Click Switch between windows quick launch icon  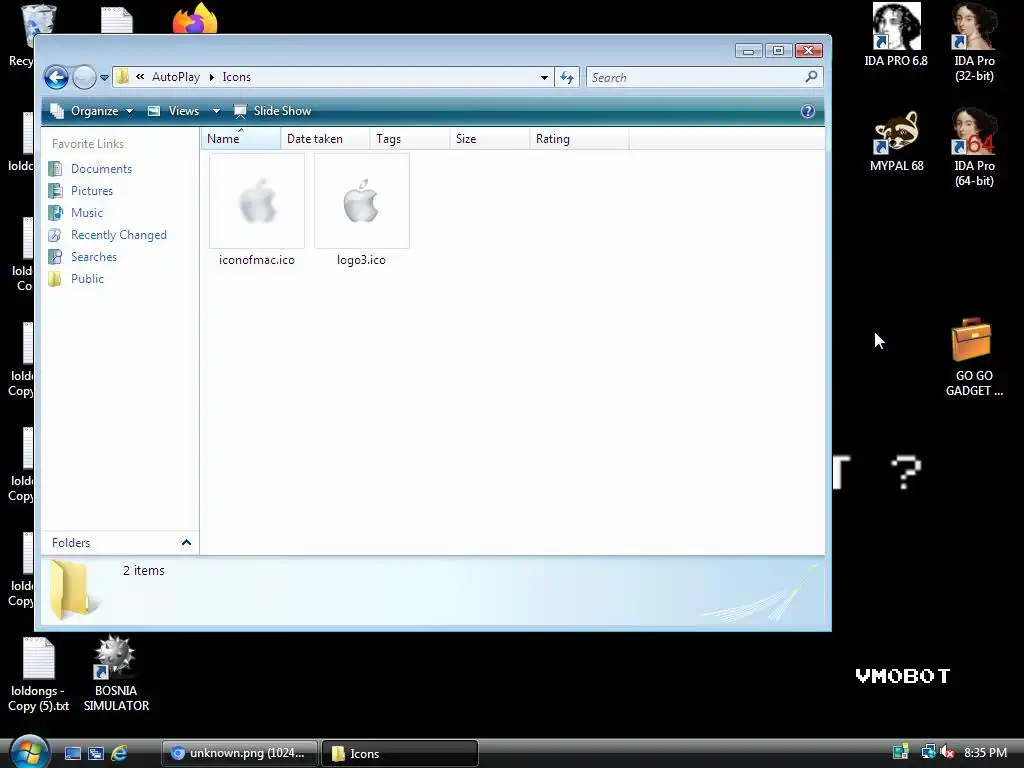tap(96, 753)
